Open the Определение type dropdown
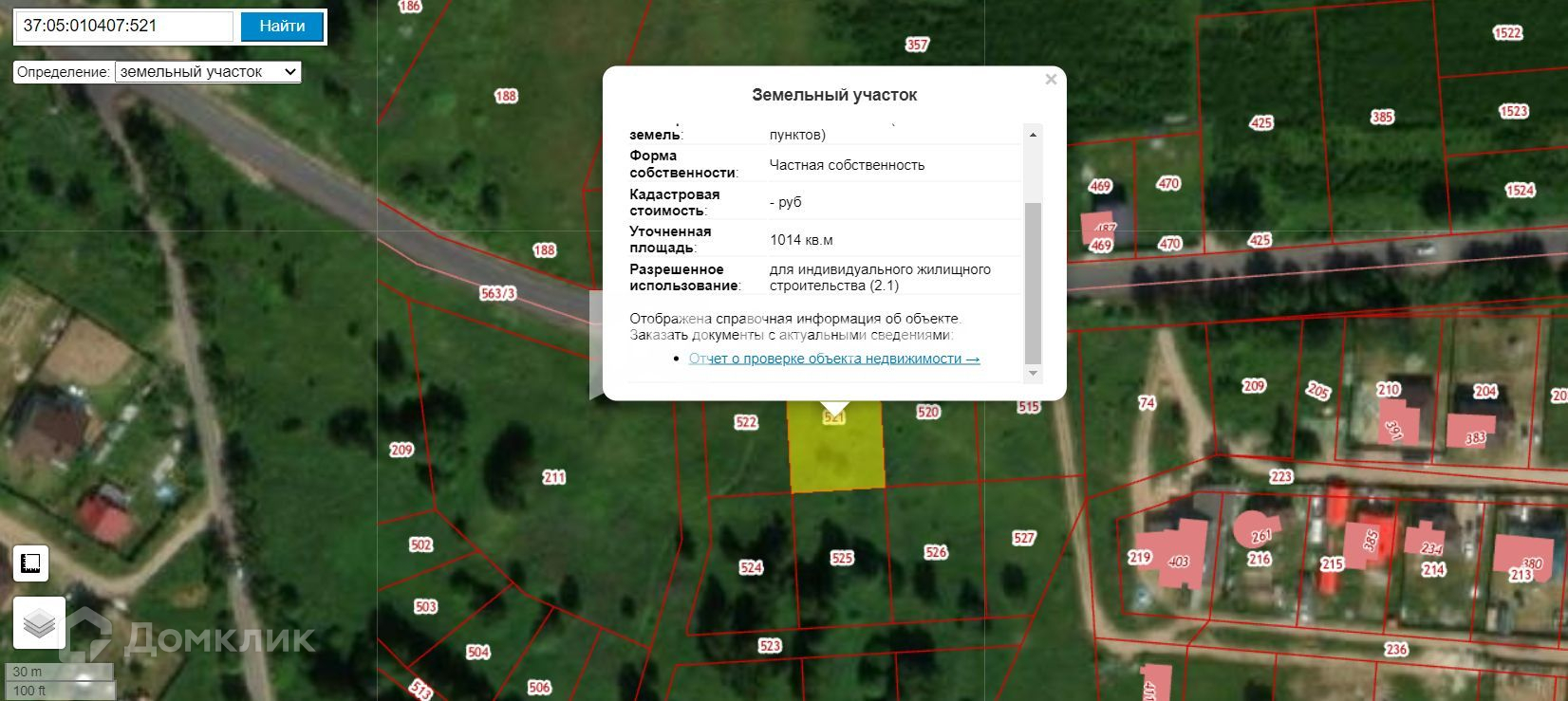The image size is (1568, 701). point(208,72)
